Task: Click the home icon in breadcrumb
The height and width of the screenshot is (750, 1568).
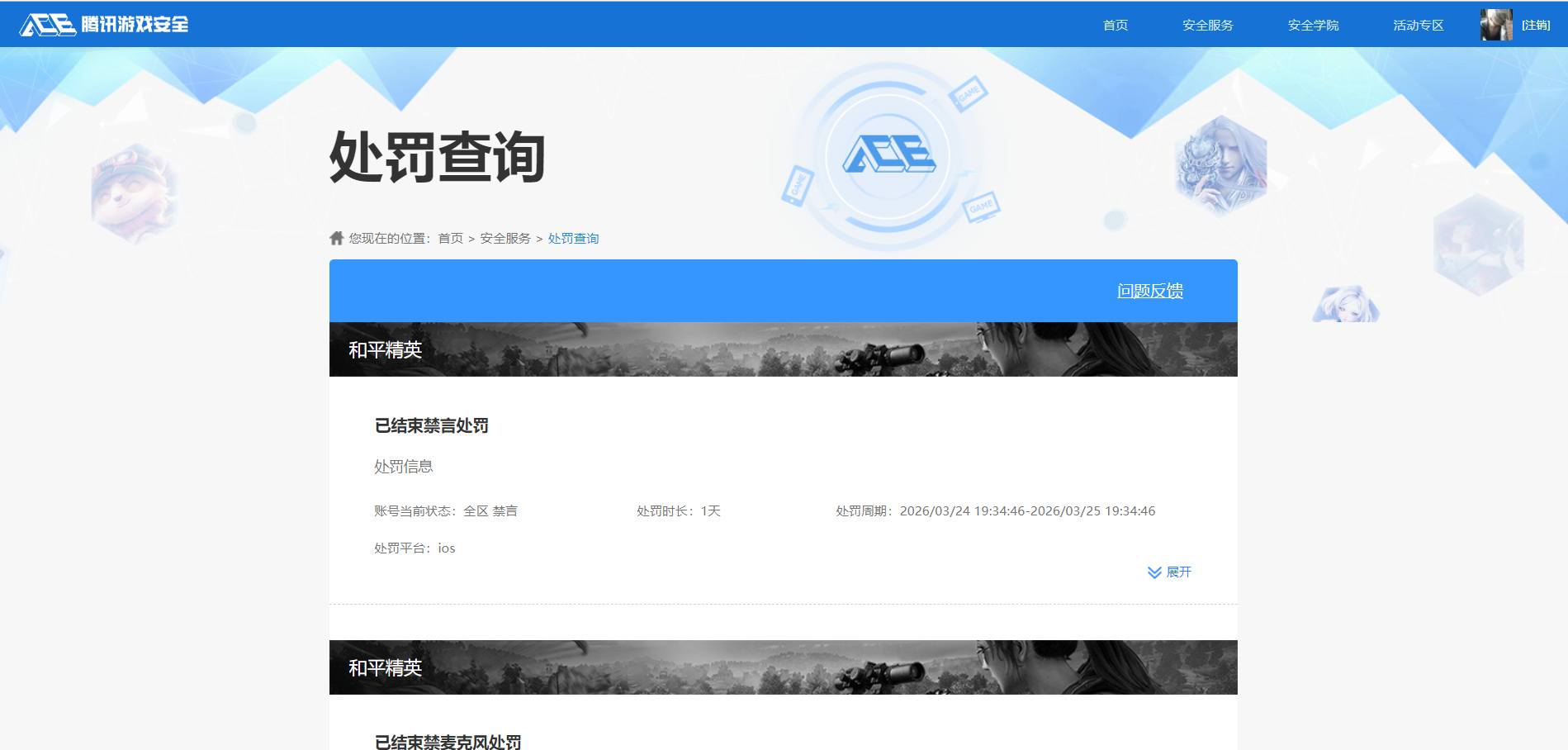Action: [336, 238]
